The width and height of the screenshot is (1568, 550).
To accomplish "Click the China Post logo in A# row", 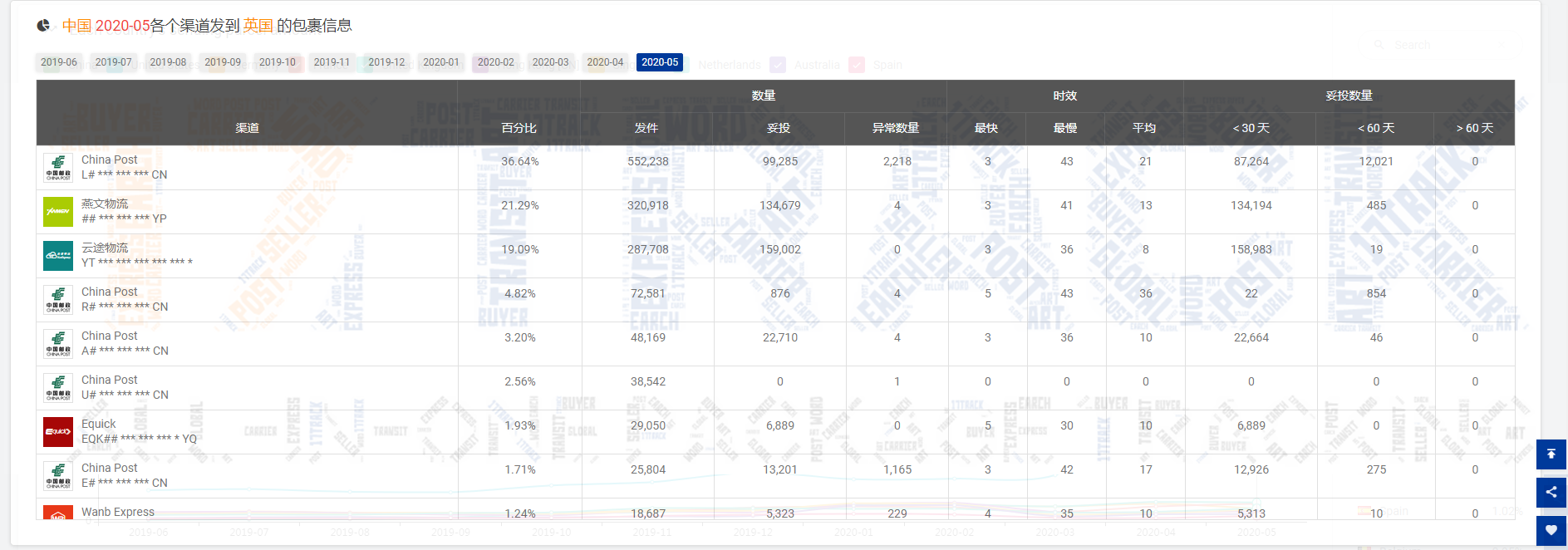I will [x=58, y=344].
